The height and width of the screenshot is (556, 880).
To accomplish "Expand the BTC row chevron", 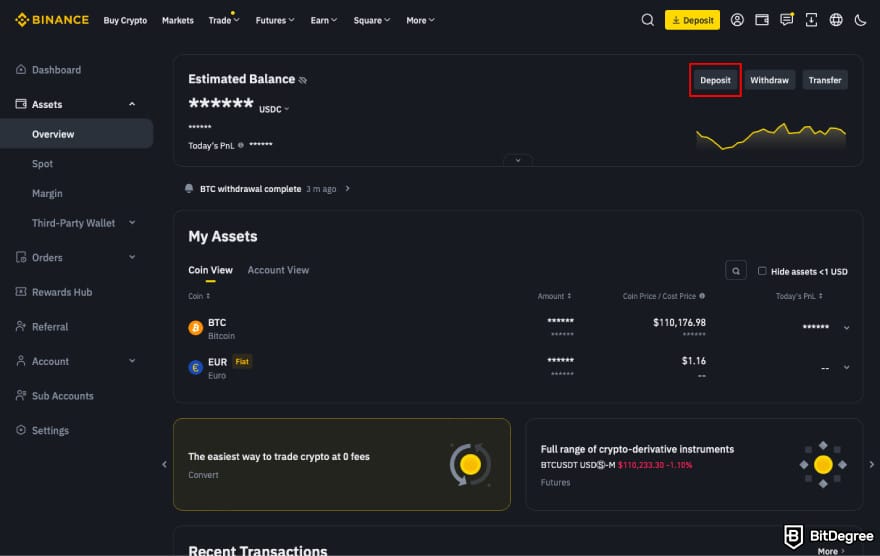I will point(846,328).
